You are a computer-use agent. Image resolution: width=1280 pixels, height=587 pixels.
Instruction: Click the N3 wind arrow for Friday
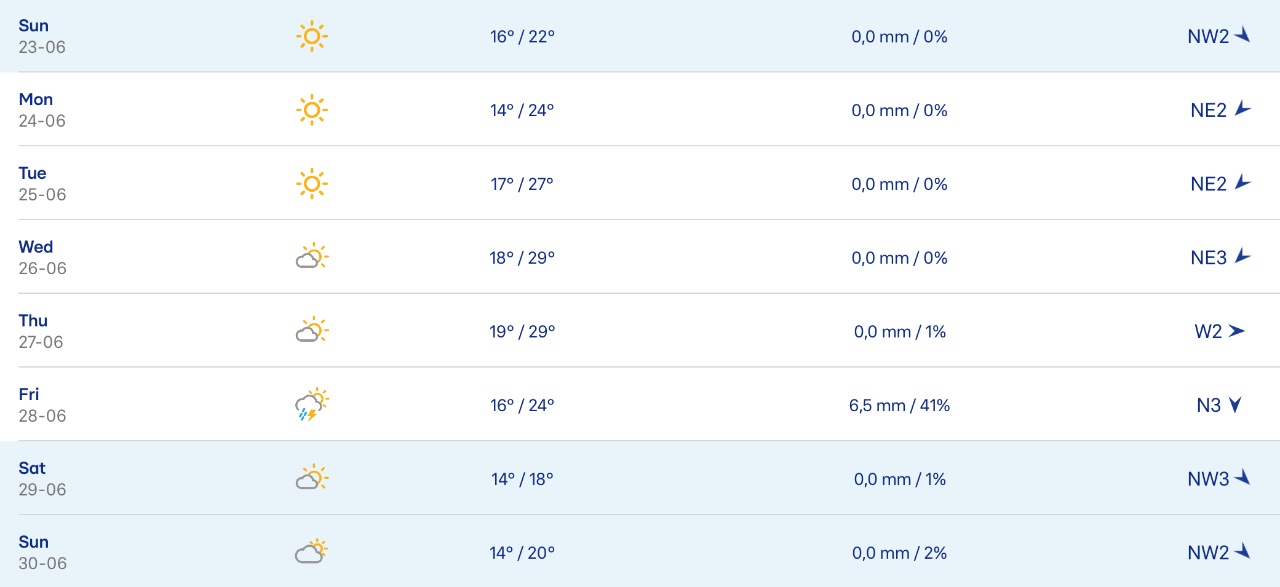(x=1235, y=405)
